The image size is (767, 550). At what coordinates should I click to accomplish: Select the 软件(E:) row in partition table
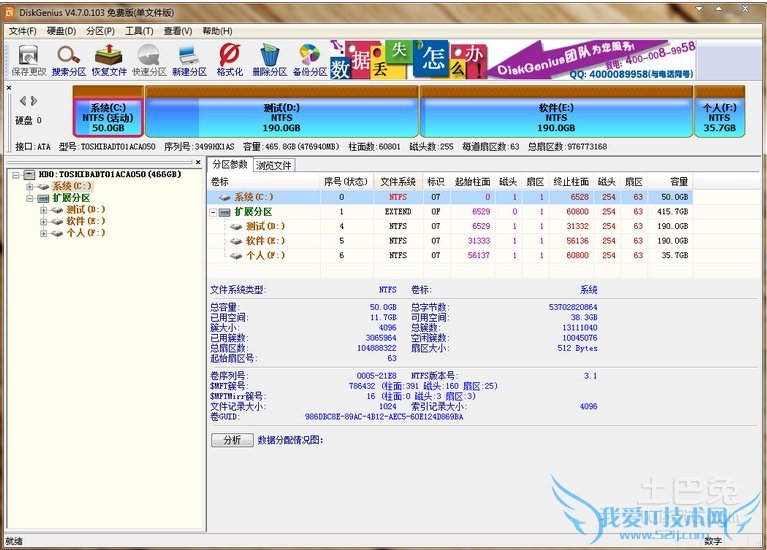click(450, 241)
